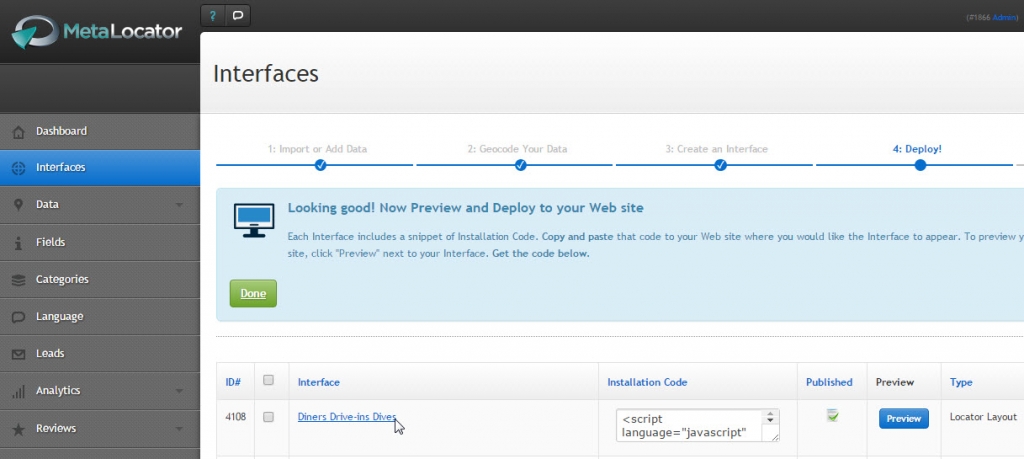The image size is (1024, 459).
Task: Click the green Done button
Action: point(253,293)
